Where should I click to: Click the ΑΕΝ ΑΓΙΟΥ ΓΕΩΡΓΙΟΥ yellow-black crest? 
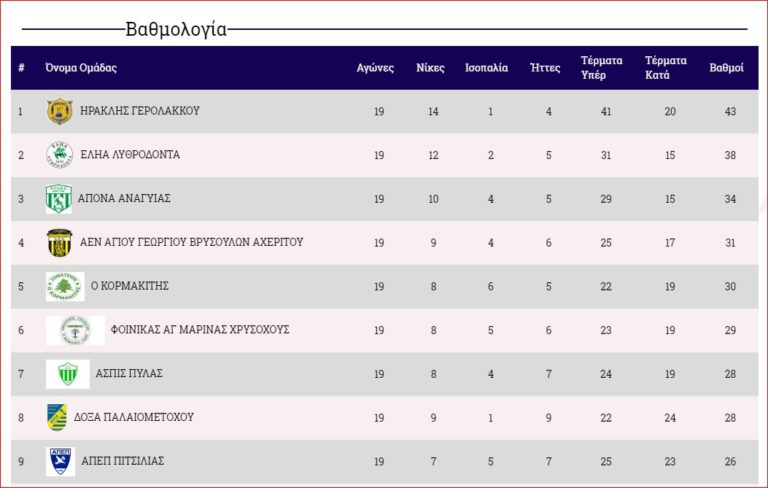click(x=59, y=242)
